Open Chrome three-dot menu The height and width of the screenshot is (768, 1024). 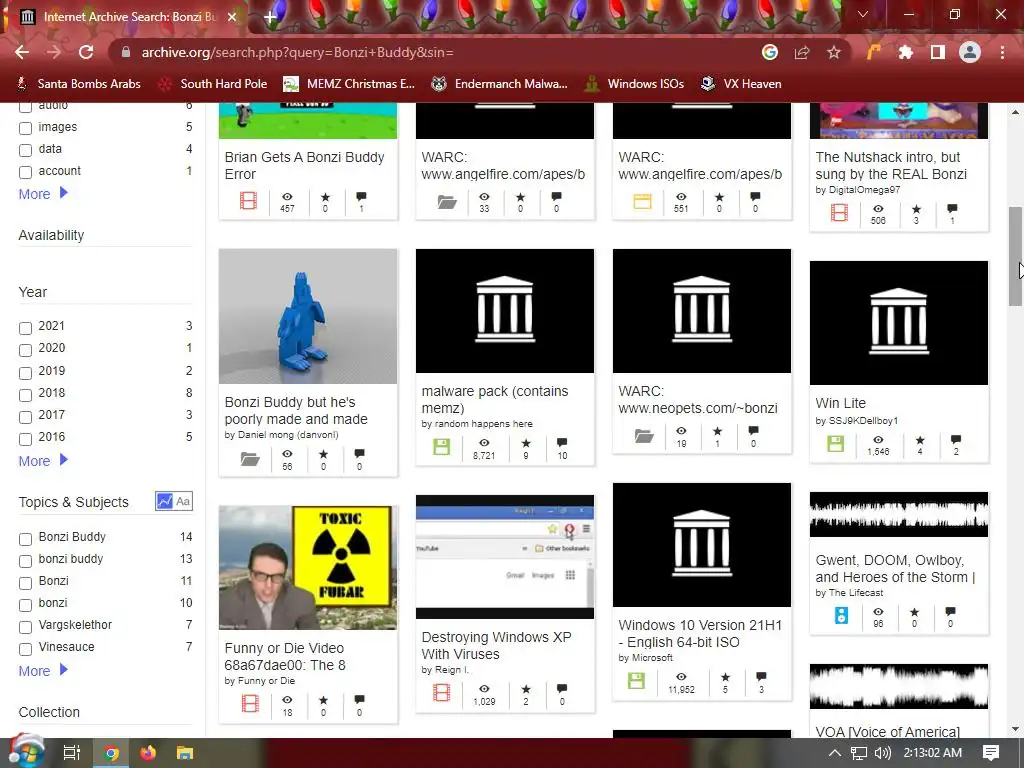1002,52
